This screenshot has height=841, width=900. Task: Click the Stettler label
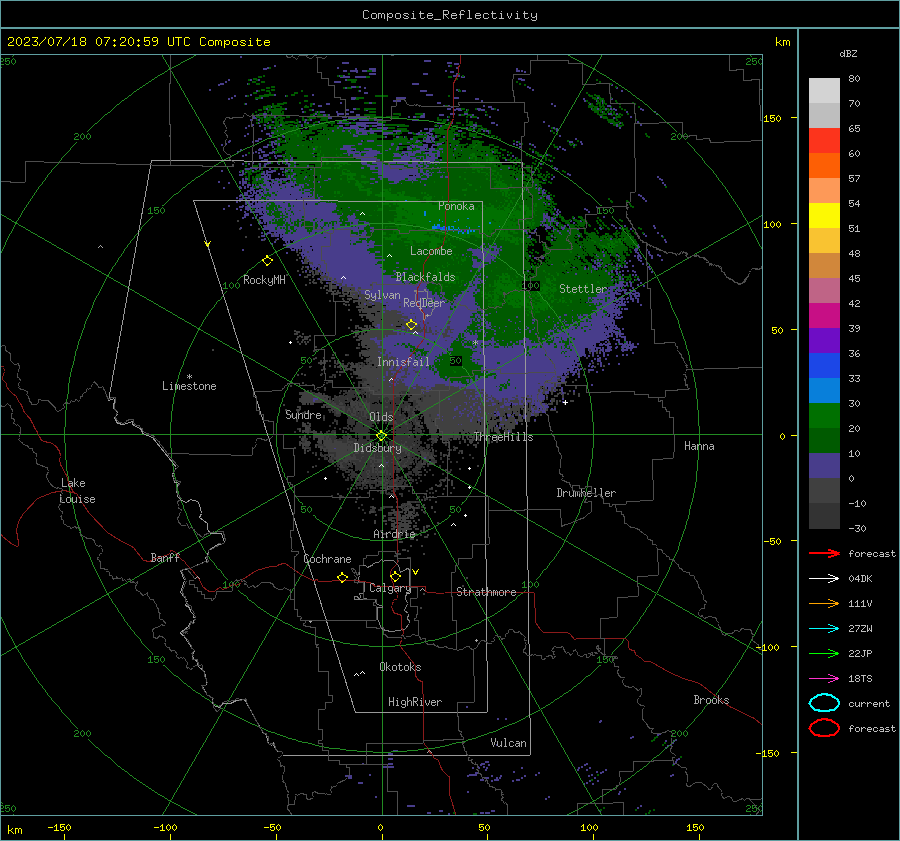(x=583, y=289)
